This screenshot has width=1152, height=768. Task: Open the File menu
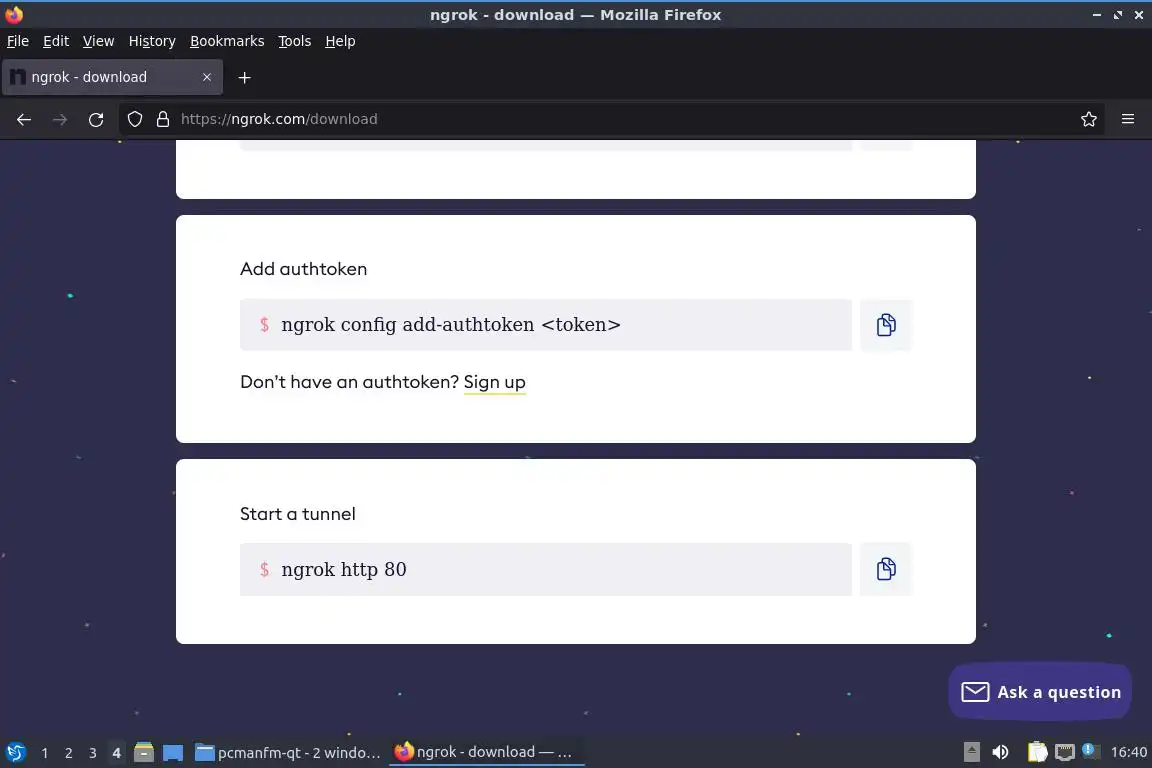18,41
